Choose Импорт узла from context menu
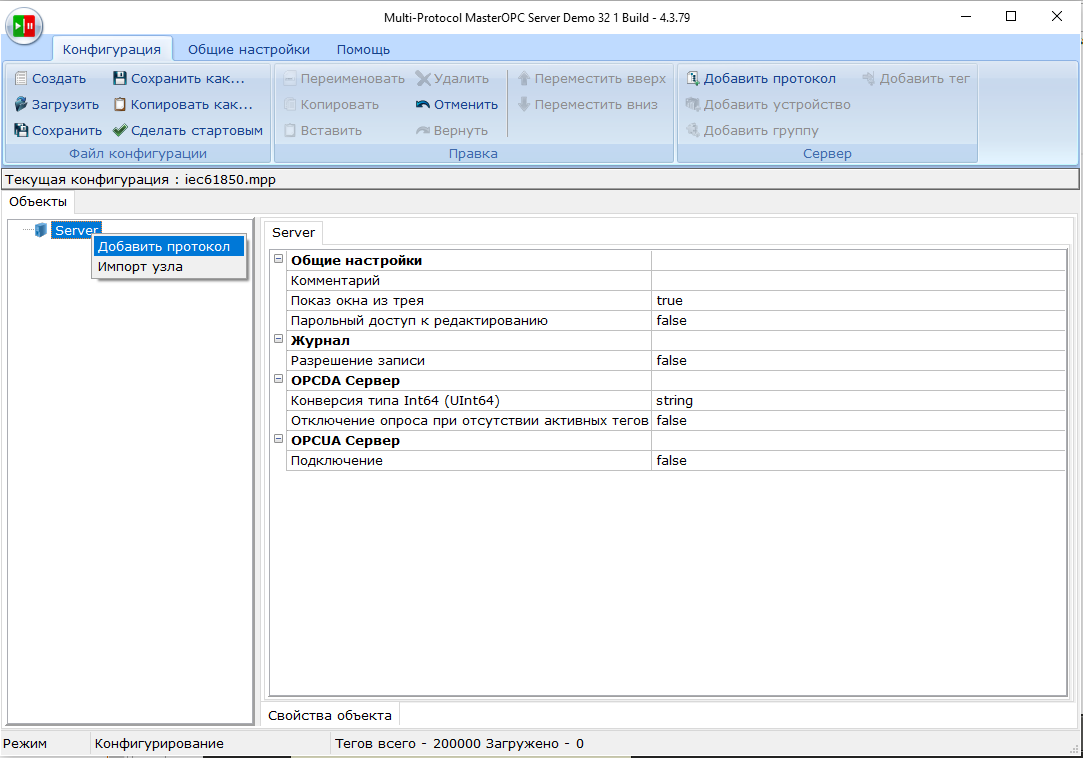The height and width of the screenshot is (758, 1083). click(x=169, y=267)
